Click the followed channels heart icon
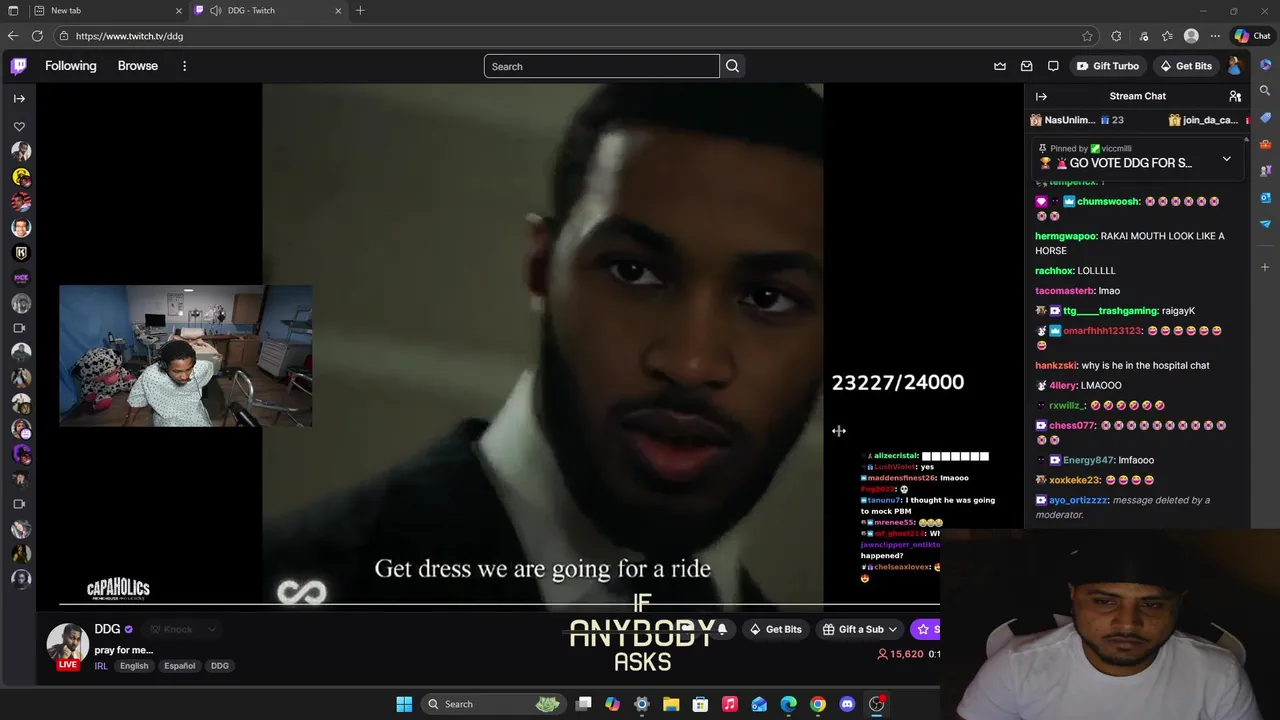Viewport: 1280px width, 720px height. point(19,127)
